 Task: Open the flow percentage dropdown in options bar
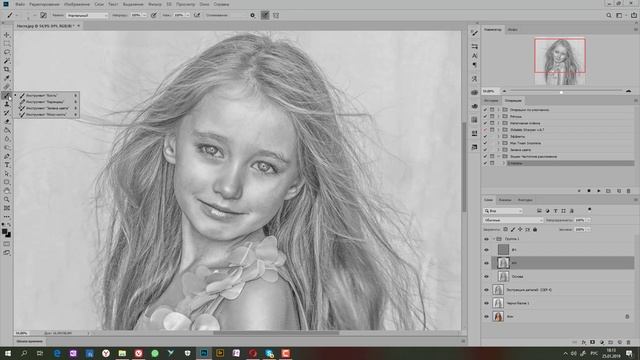tap(188, 15)
